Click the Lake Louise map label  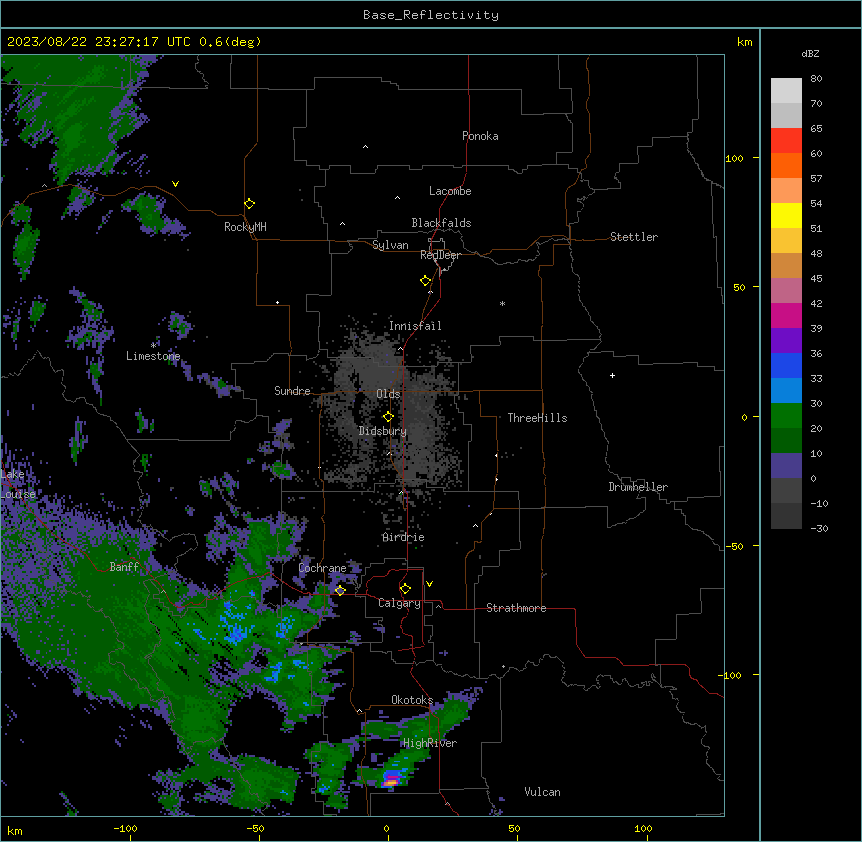coord(18,484)
